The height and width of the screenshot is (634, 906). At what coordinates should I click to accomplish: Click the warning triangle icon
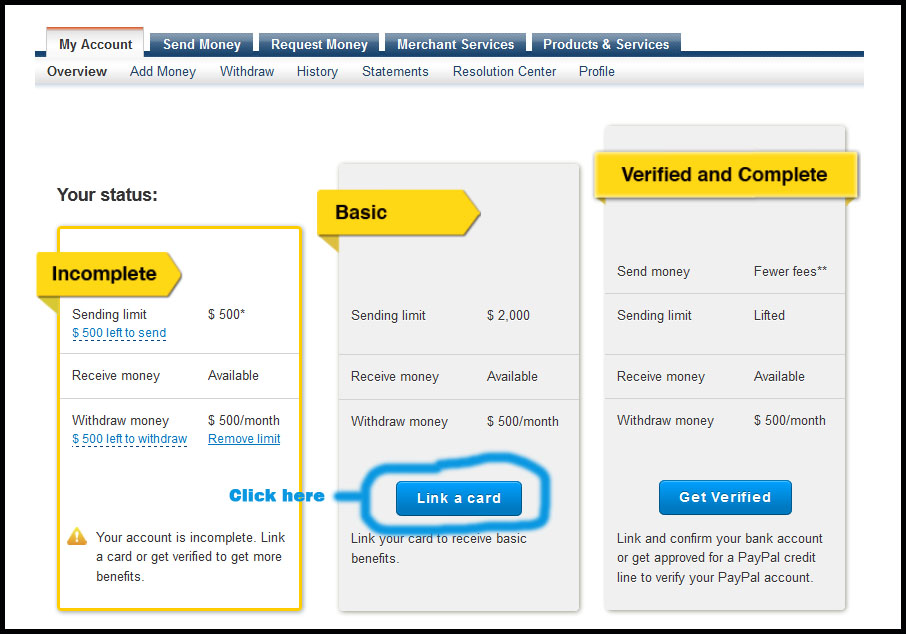tap(77, 537)
